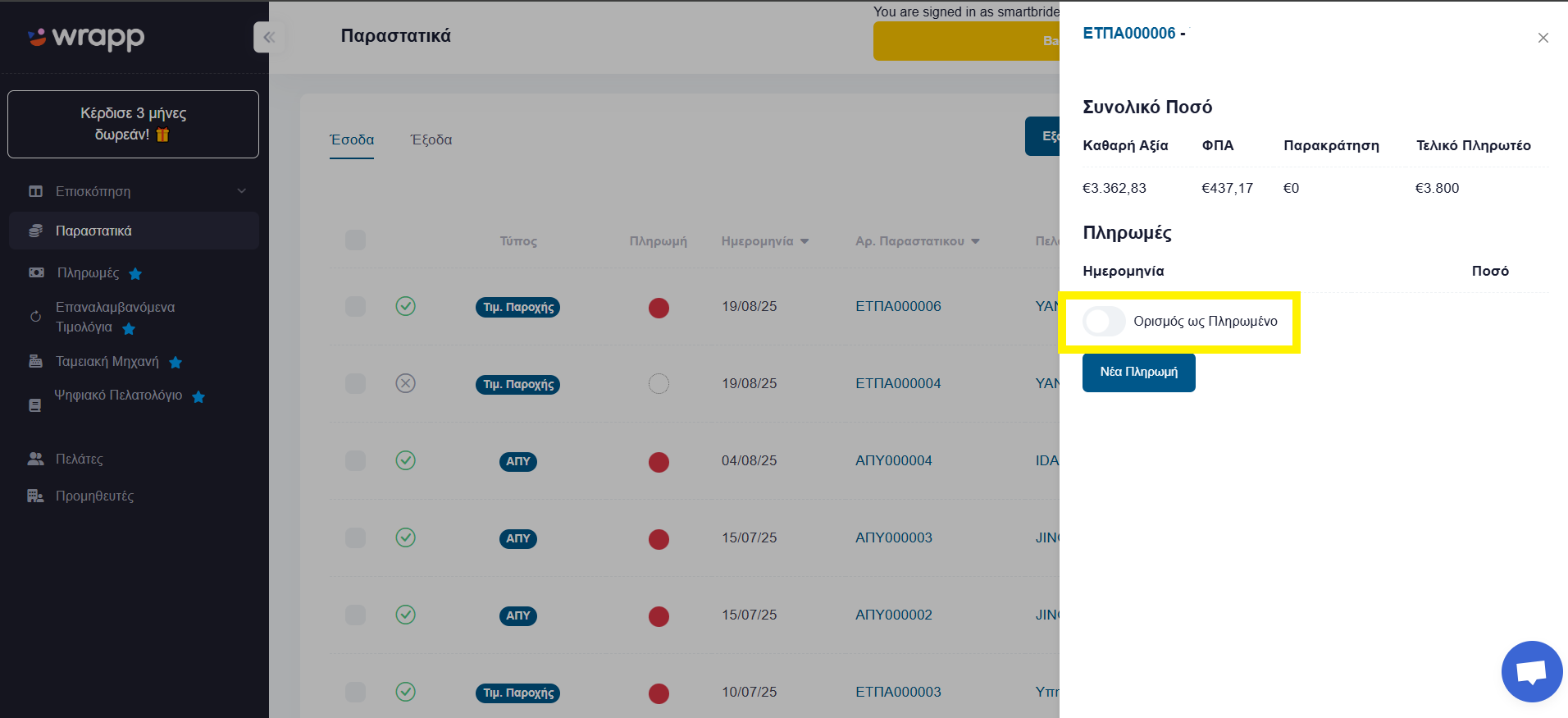Open document link ΑΠΥ000004
The width and height of the screenshot is (1568, 718).
893,460
